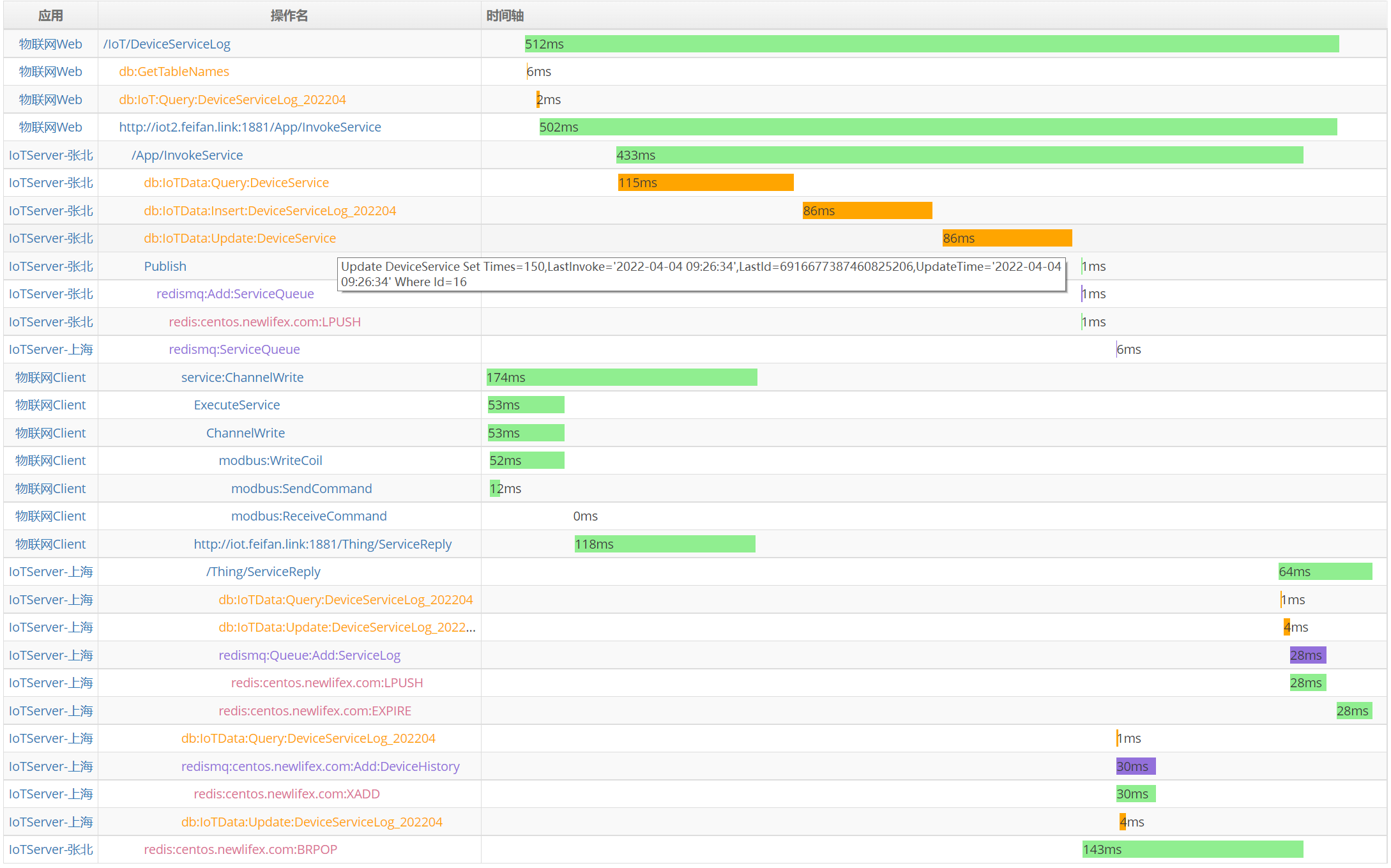Click the 433ms green timeline bar
The image size is (1391, 868).
point(959,155)
